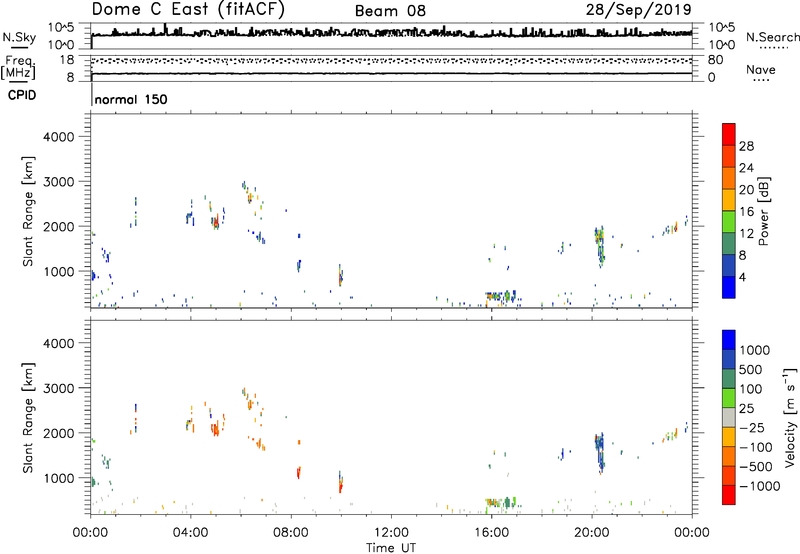Click the 'Beam 08' label

[390, 11]
